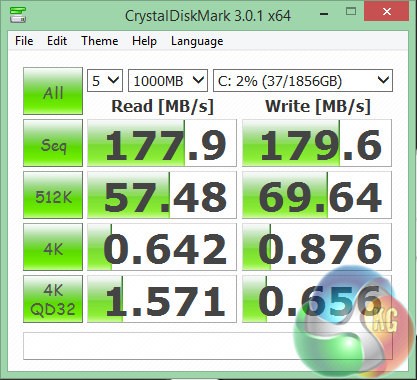Click the 512K read result 57.48
Image resolution: width=417 pixels, height=380 pixels.
click(162, 195)
